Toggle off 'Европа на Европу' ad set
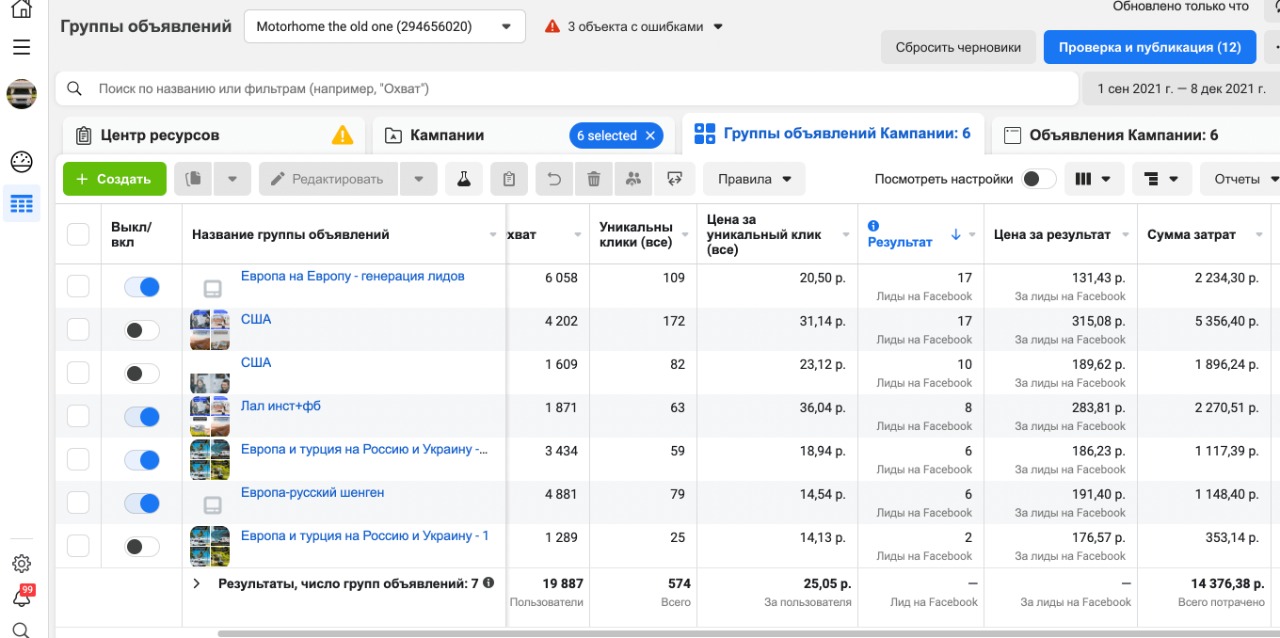The image size is (1280, 638). tap(142, 287)
